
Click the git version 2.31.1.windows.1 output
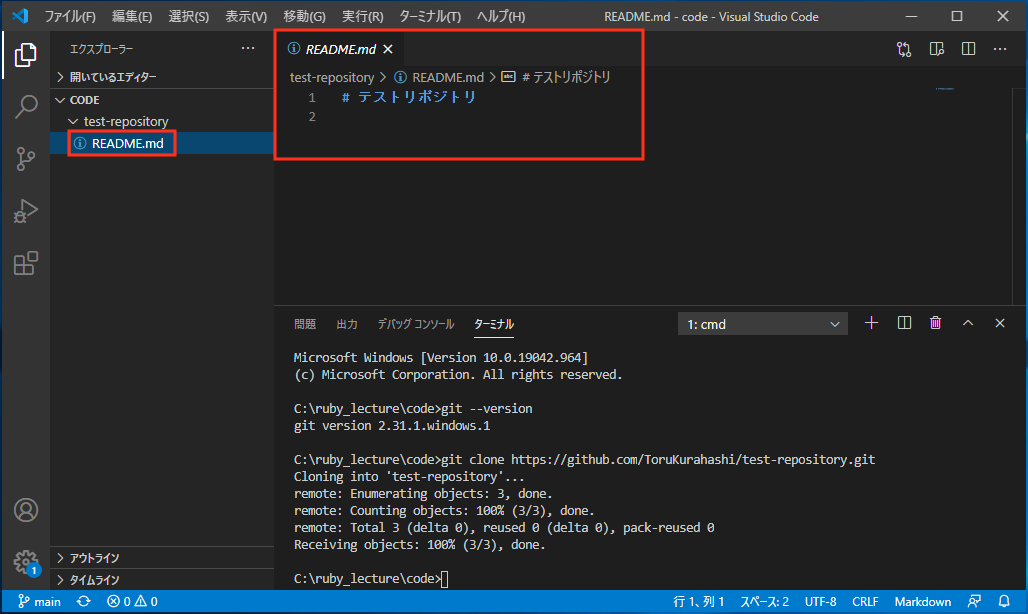[x=392, y=425]
